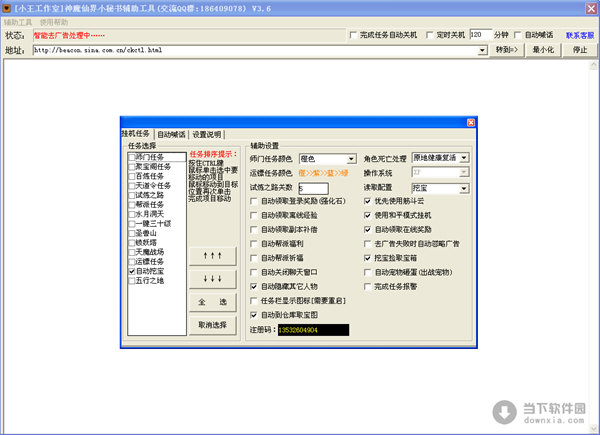Expand the 角色死亡处理 dropdown
Viewport: 600px width, 435px height.
463,158
